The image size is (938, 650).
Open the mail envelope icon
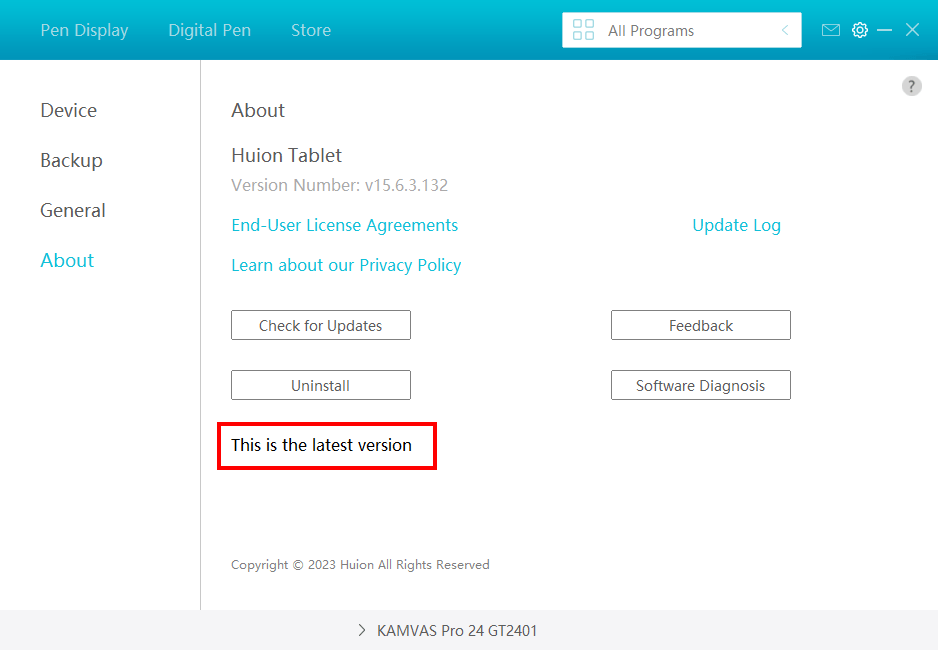[830, 30]
